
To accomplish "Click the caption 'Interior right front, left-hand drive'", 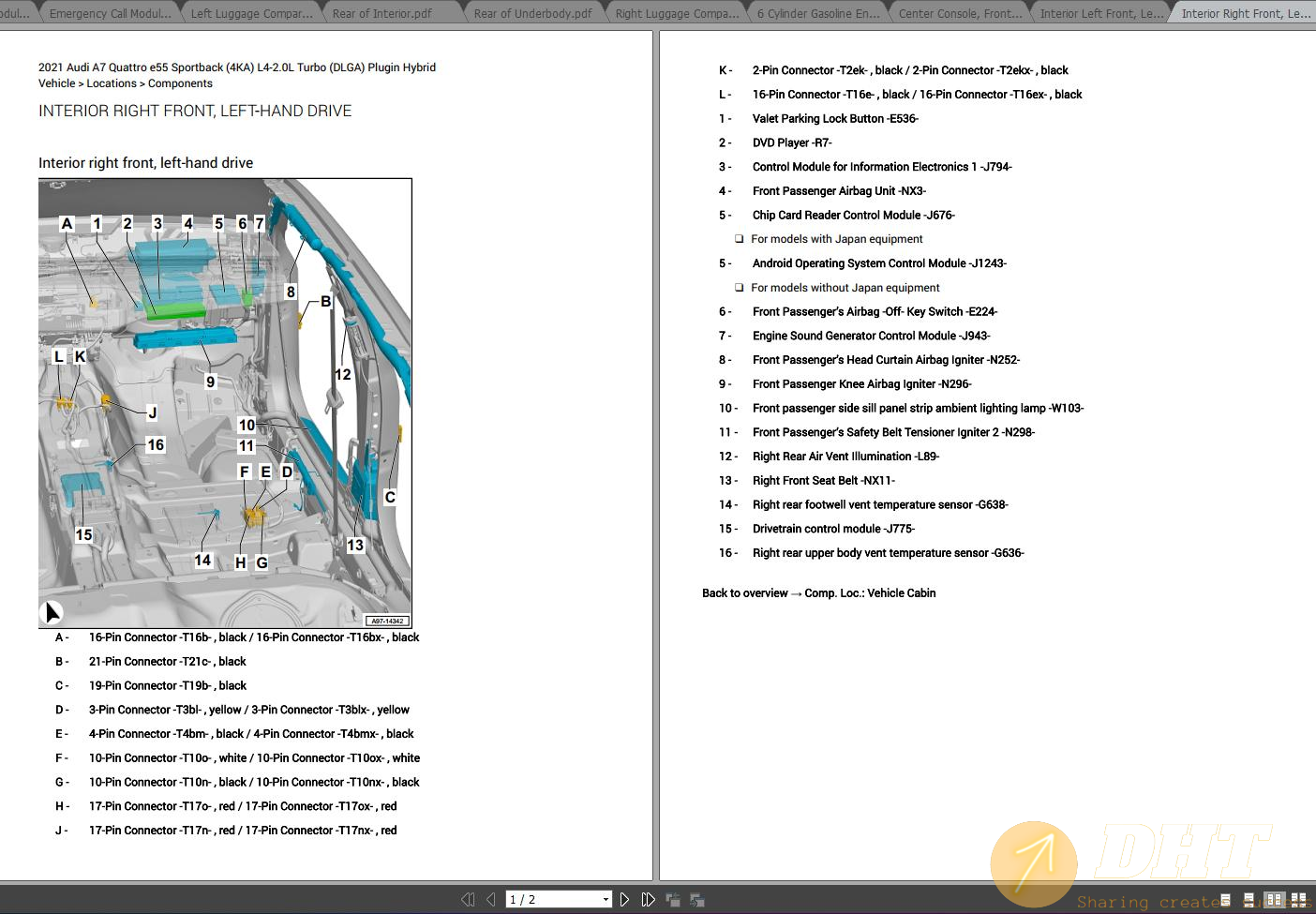I will point(145,163).
